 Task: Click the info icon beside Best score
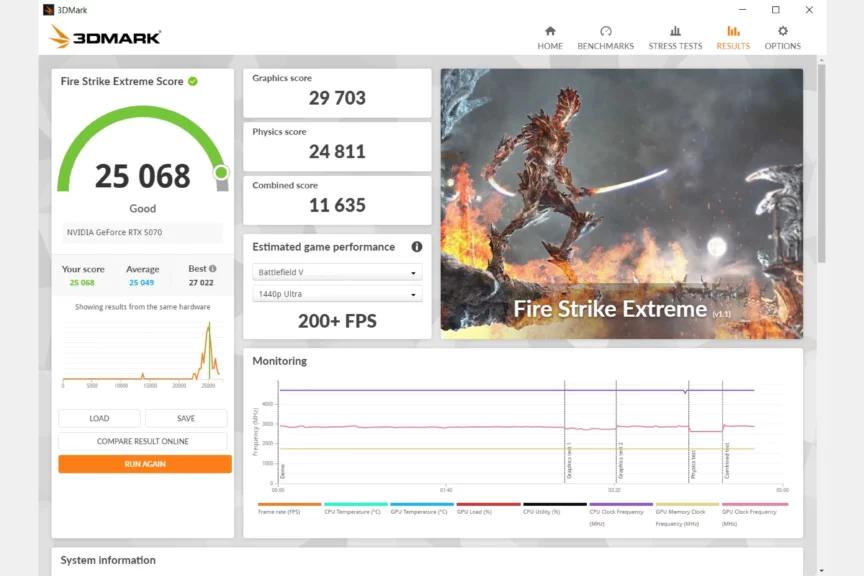212,269
